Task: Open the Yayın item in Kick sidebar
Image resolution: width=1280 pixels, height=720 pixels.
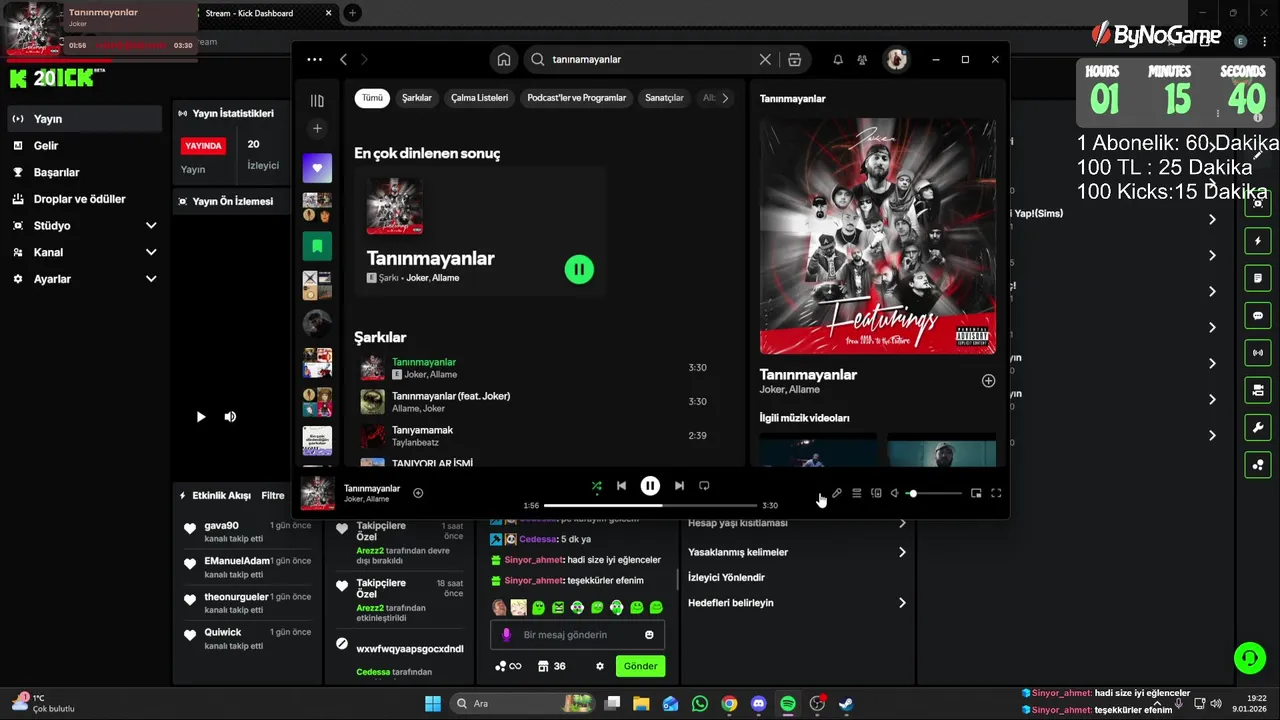Action: click(84, 119)
